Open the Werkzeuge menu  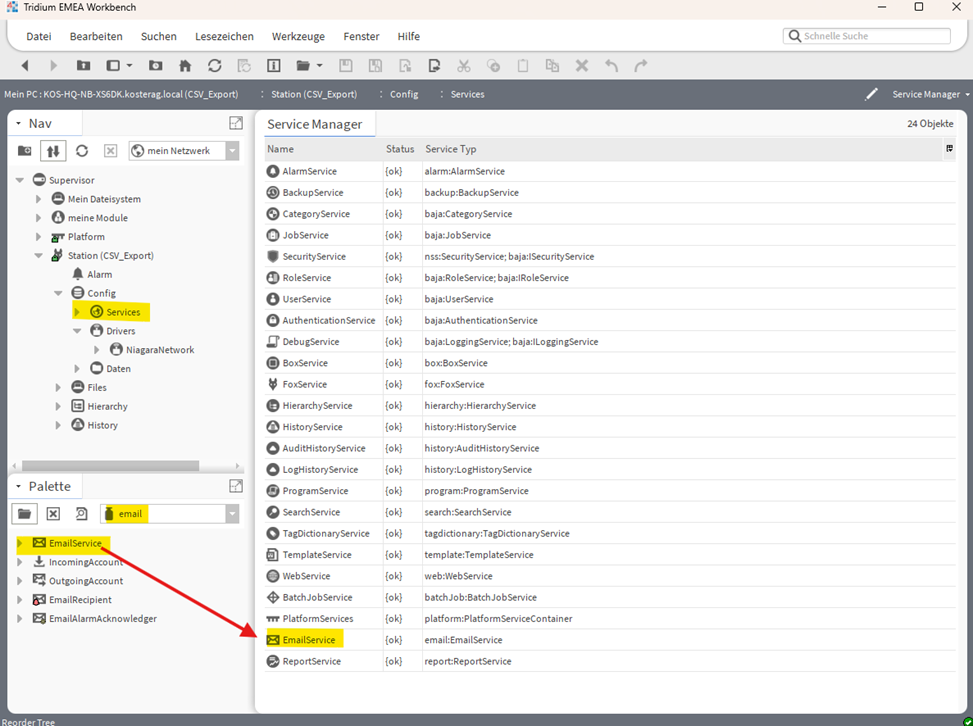[298, 36]
